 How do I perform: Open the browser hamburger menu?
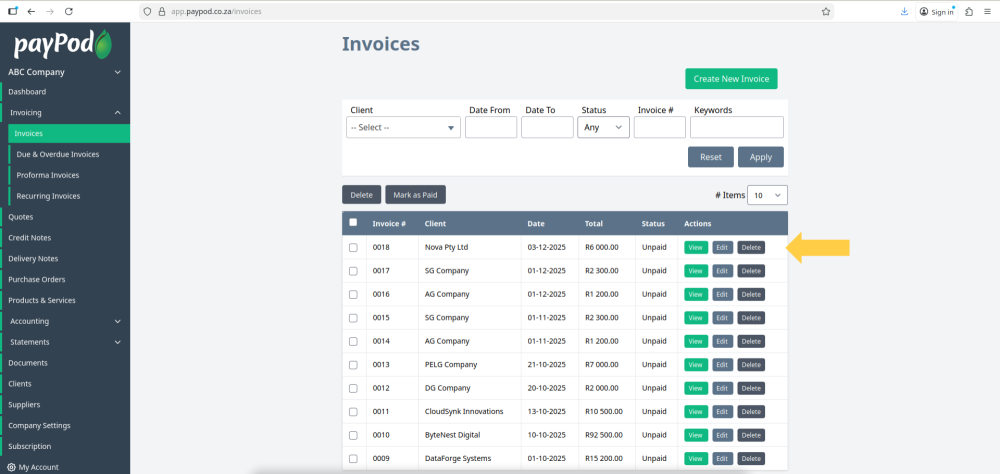987,11
